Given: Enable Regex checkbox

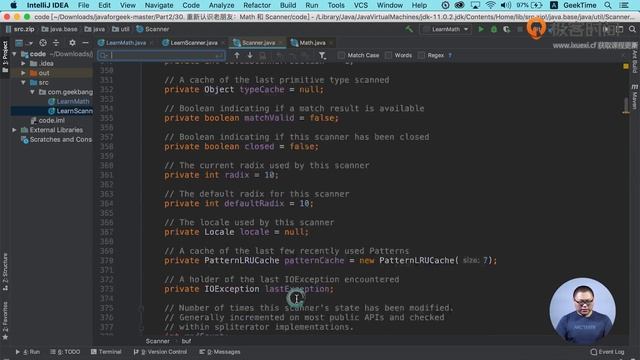Looking at the screenshot, I should pos(421,55).
